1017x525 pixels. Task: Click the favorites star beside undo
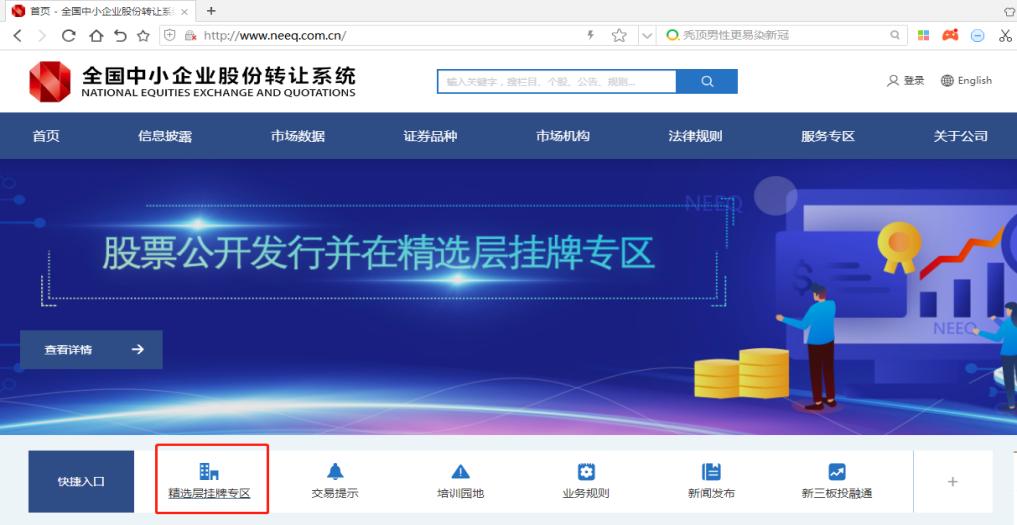point(143,36)
